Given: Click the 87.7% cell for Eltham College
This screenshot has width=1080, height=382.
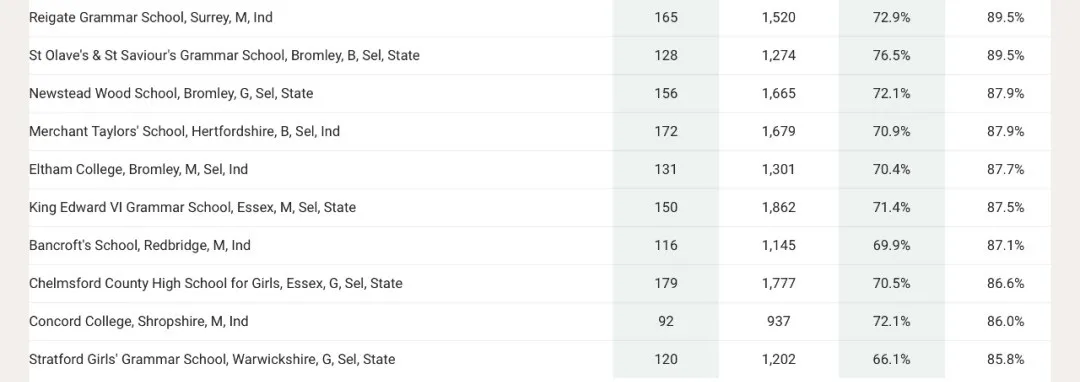Looking at the screenshot, I should pyautogui.click(x=1005, y=169).
